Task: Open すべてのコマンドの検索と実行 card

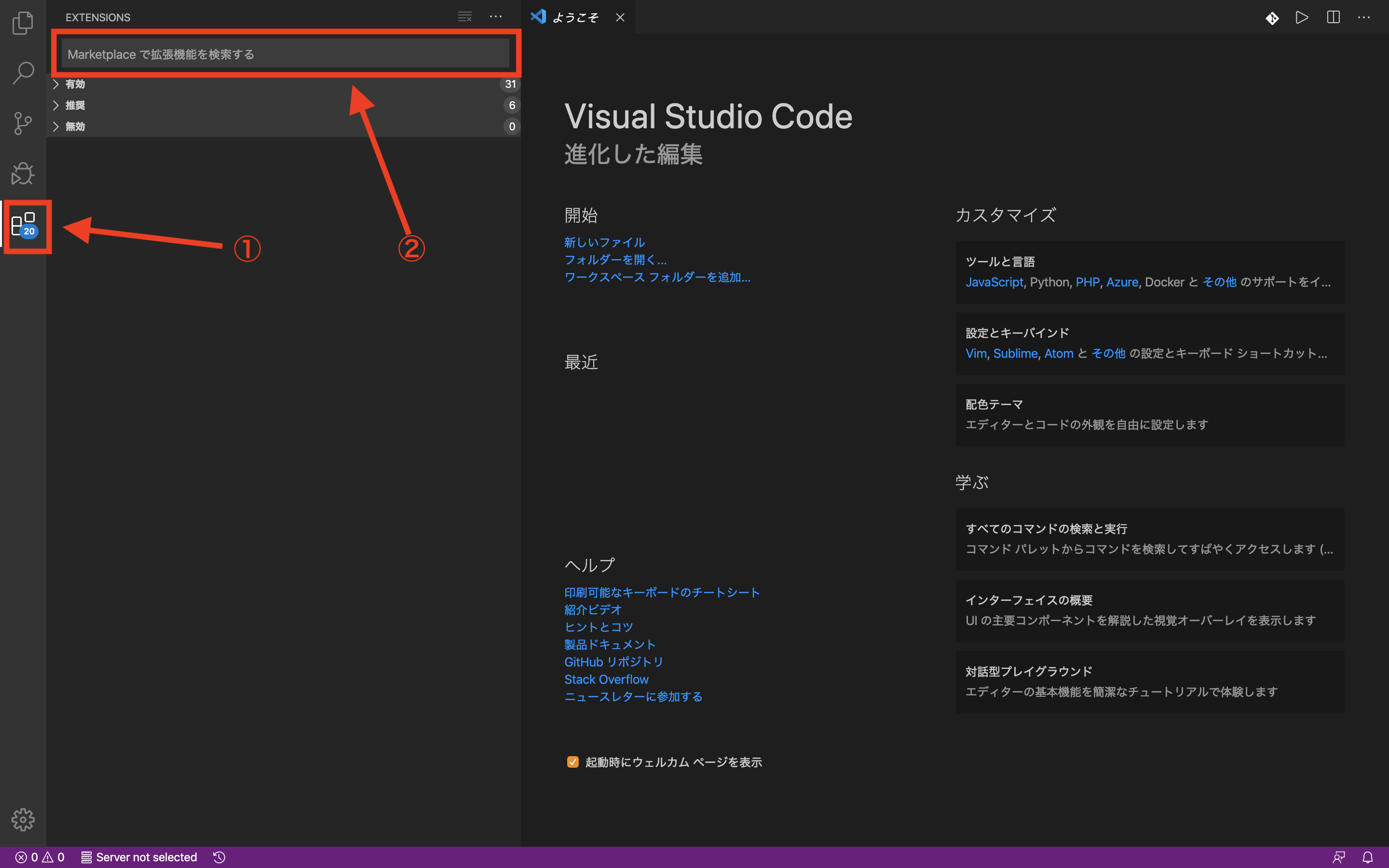Action: click(x=1150, y=539)
